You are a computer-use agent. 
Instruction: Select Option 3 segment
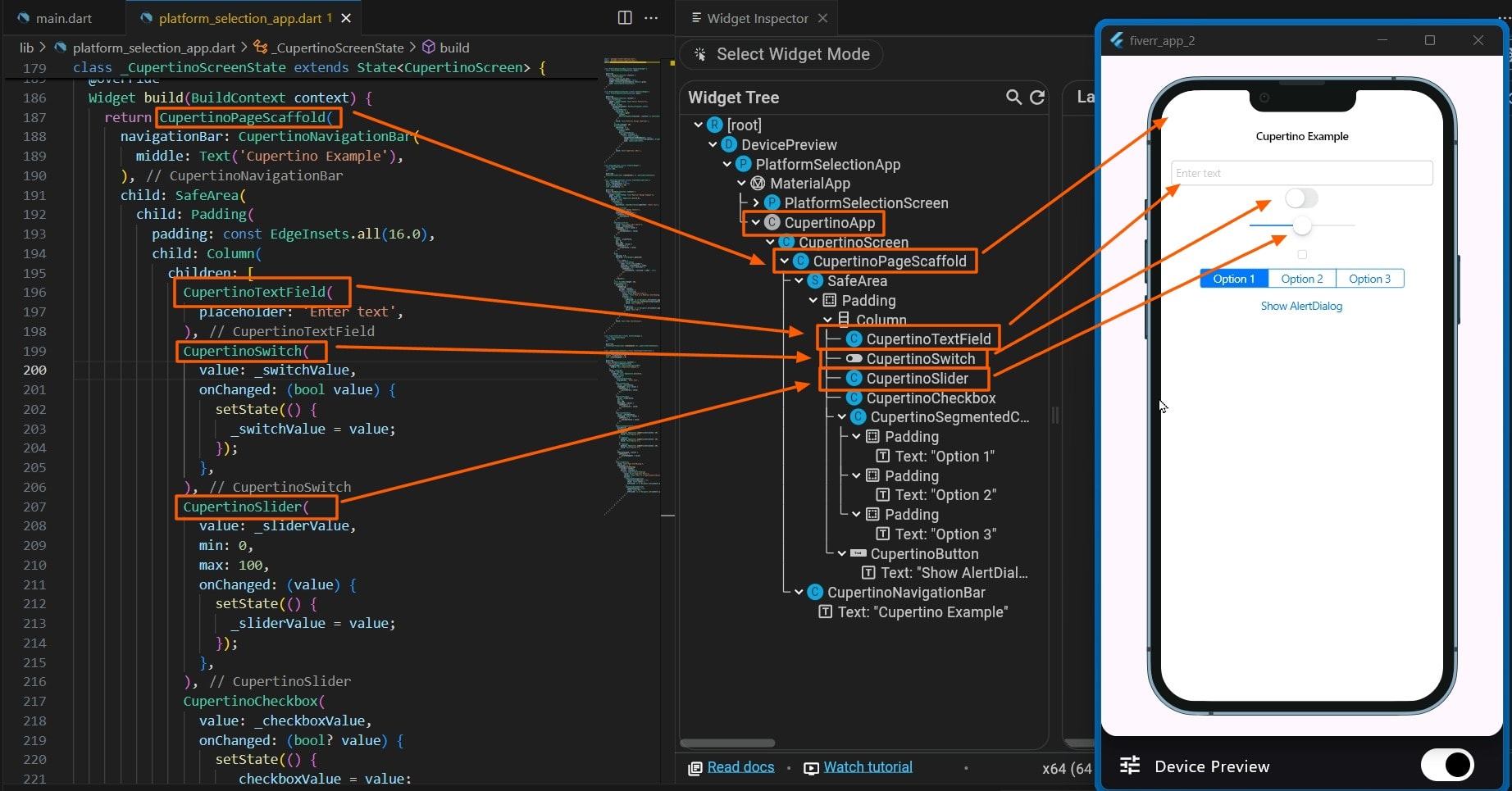coord(1370,279)
